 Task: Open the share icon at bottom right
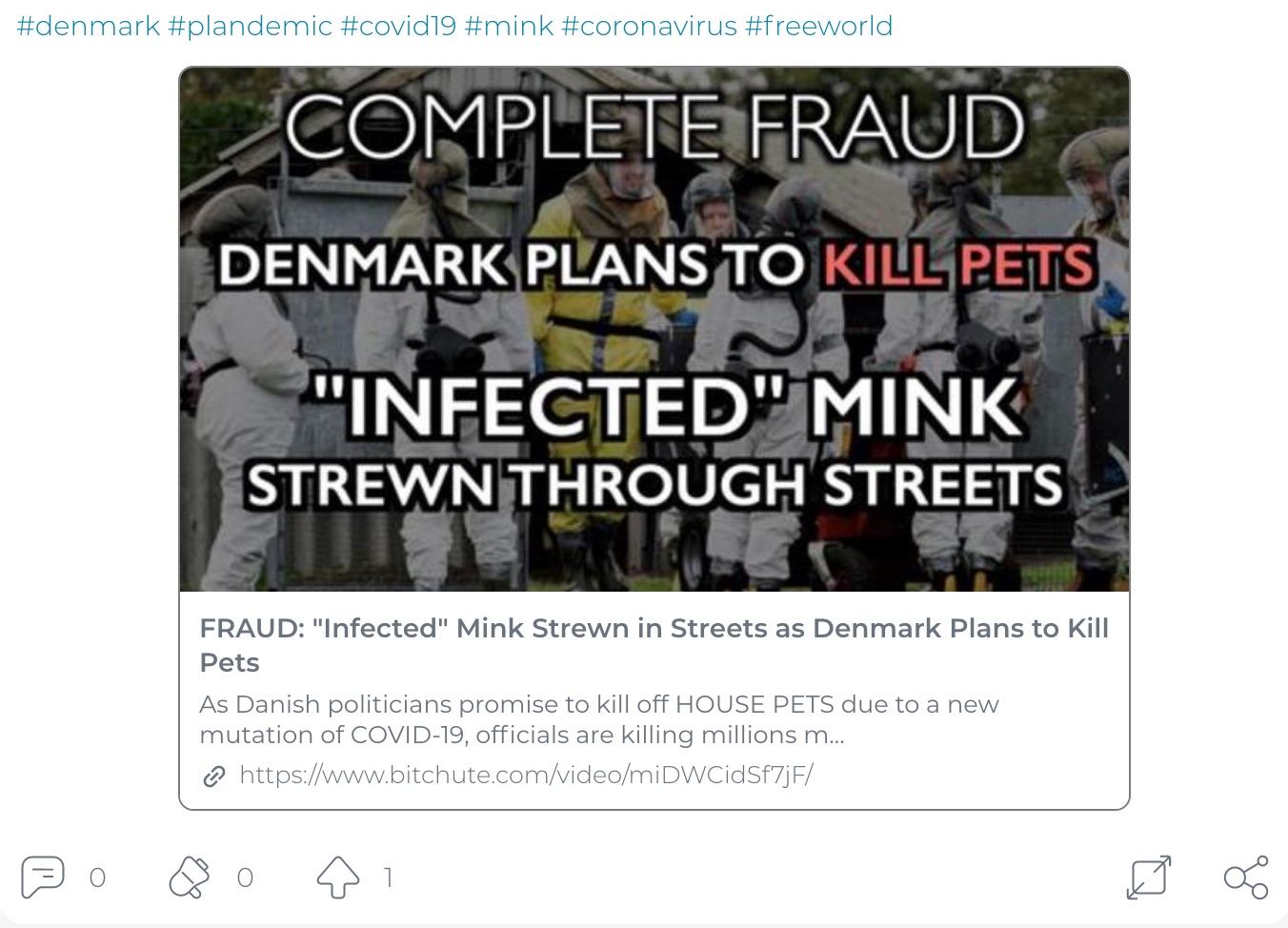pyautogui.click(x=1245, y=877)
